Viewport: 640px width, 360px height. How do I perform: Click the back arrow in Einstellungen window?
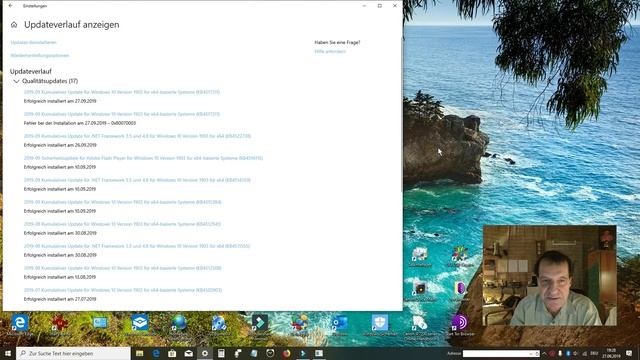[x=11, y=6]
